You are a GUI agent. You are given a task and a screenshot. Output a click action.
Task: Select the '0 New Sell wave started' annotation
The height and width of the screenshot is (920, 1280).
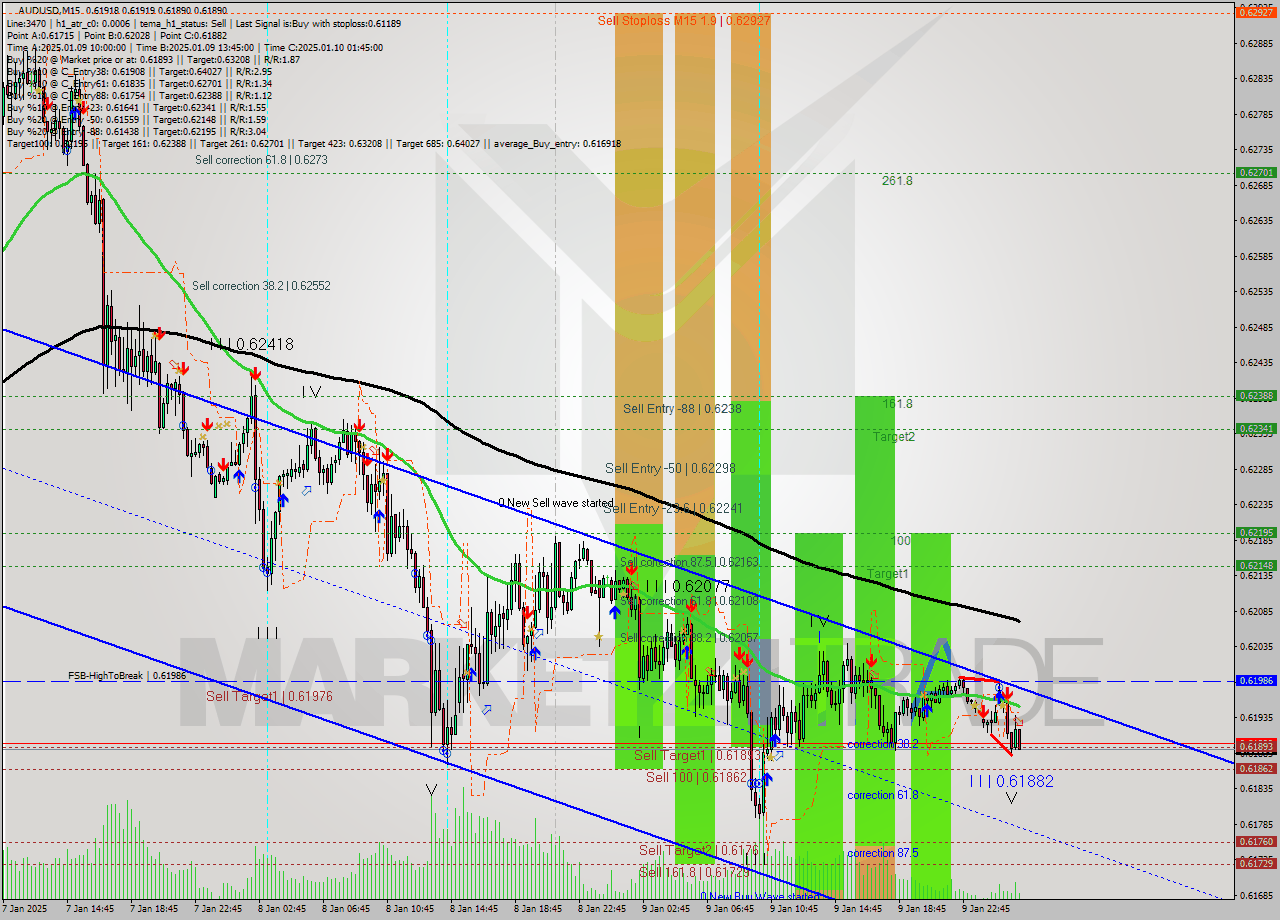[556, 503]
